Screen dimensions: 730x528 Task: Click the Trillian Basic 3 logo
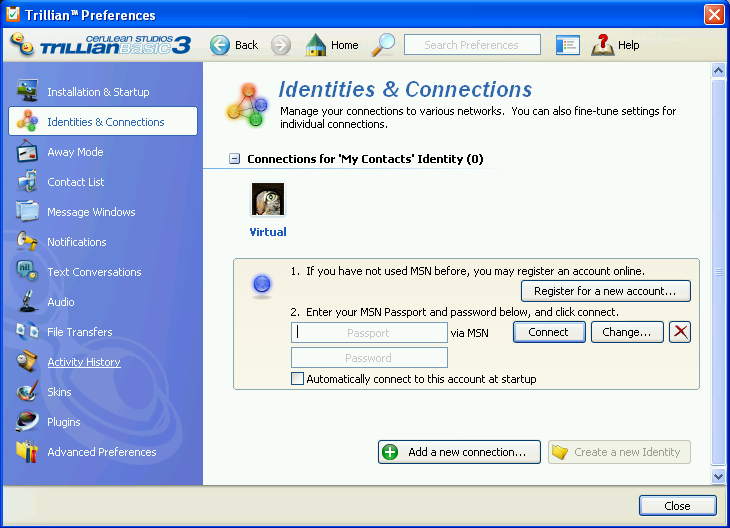tap(101, 45)
